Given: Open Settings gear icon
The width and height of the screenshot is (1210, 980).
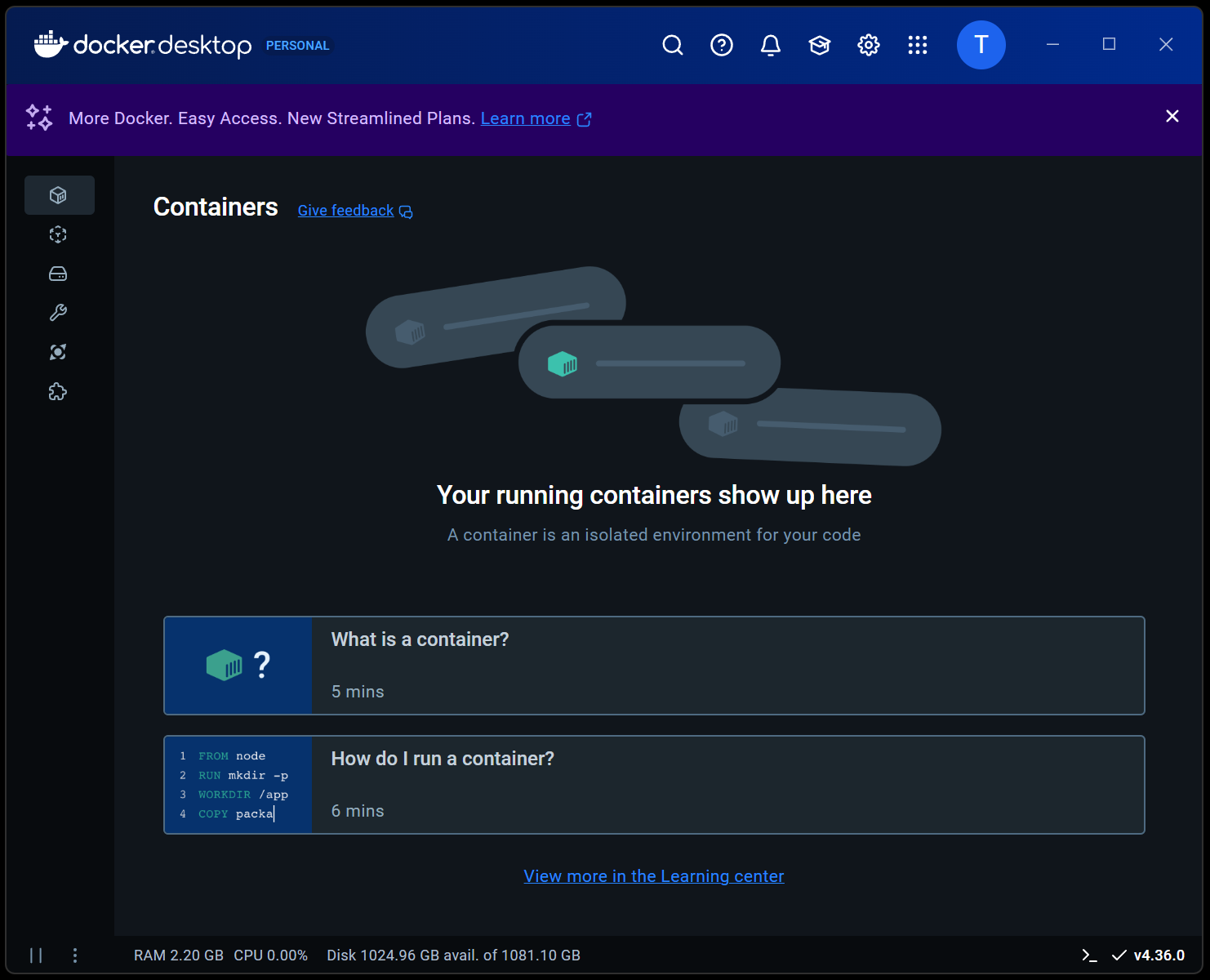Looking at the screenshot, I should pyautogui.click(x=868, y=45).
